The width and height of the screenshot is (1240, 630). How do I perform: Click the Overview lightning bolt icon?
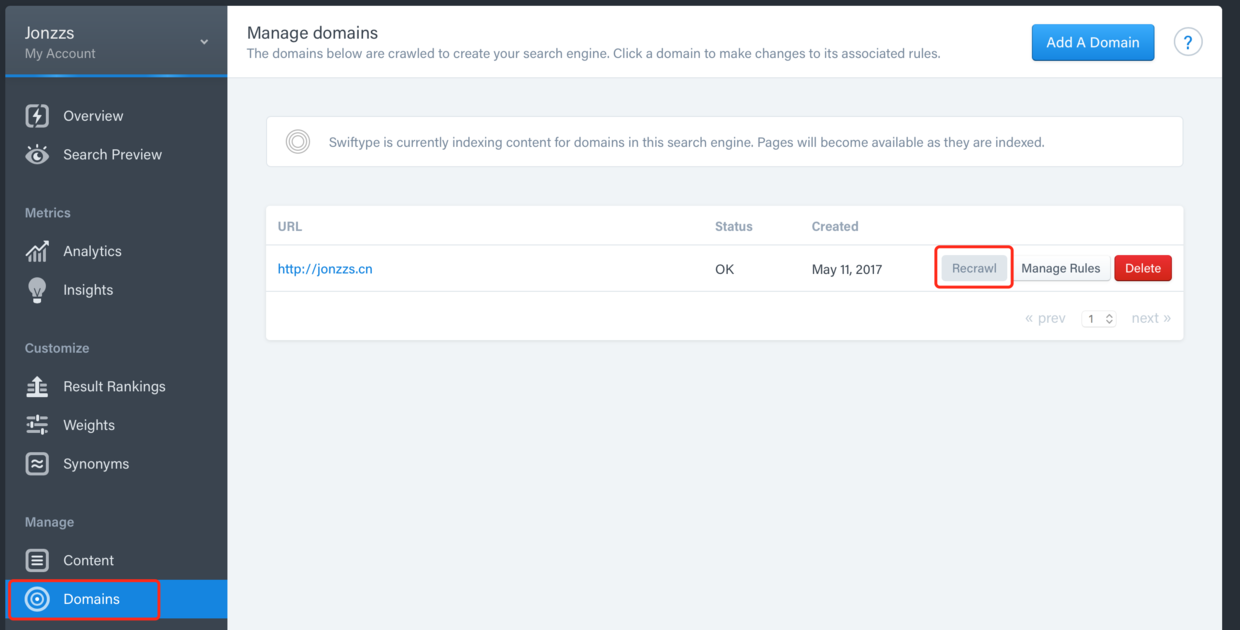point(37,116)
